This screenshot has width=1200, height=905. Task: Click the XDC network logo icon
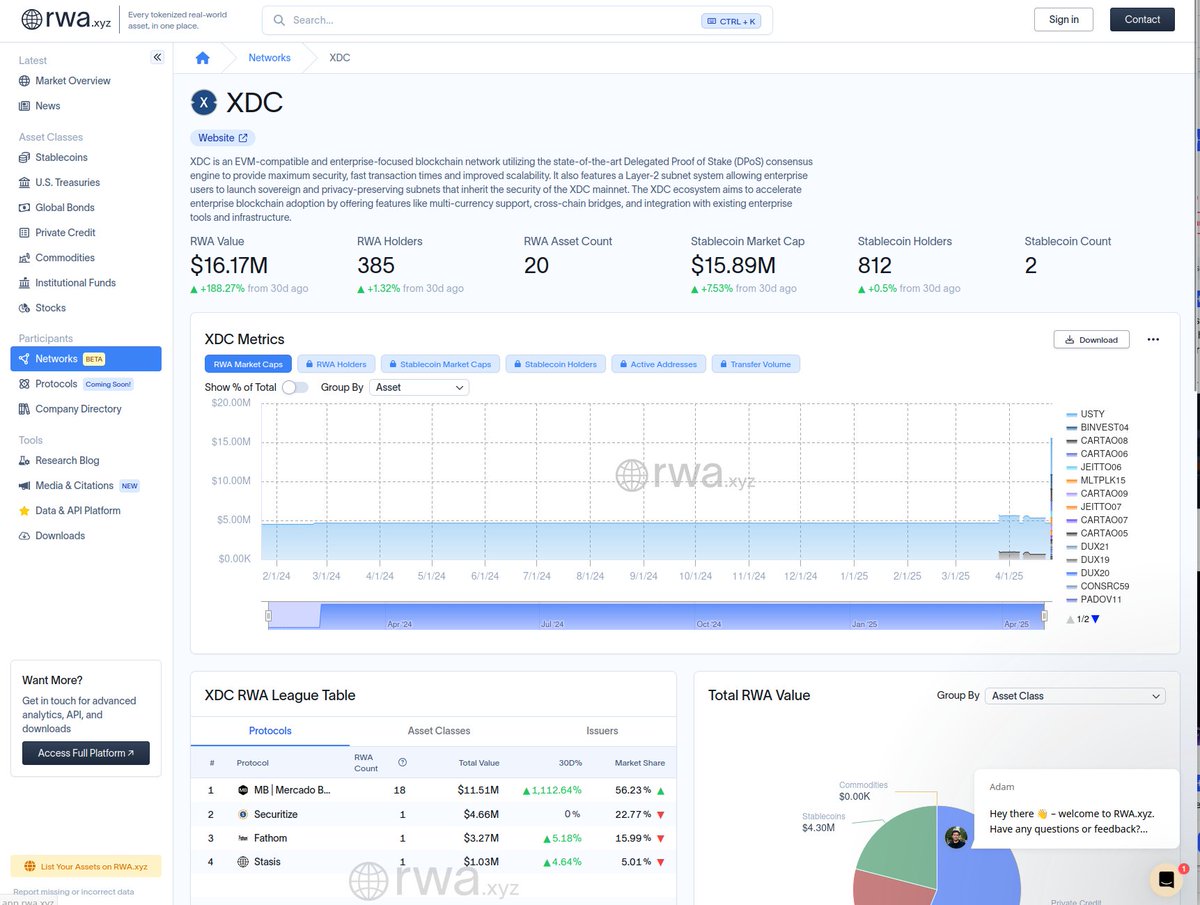tap(204, 102)
